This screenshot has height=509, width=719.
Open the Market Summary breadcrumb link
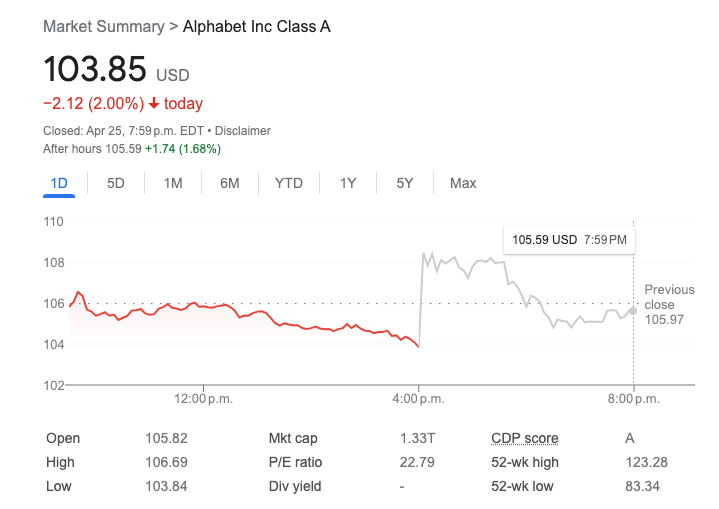tap(103, 26)
